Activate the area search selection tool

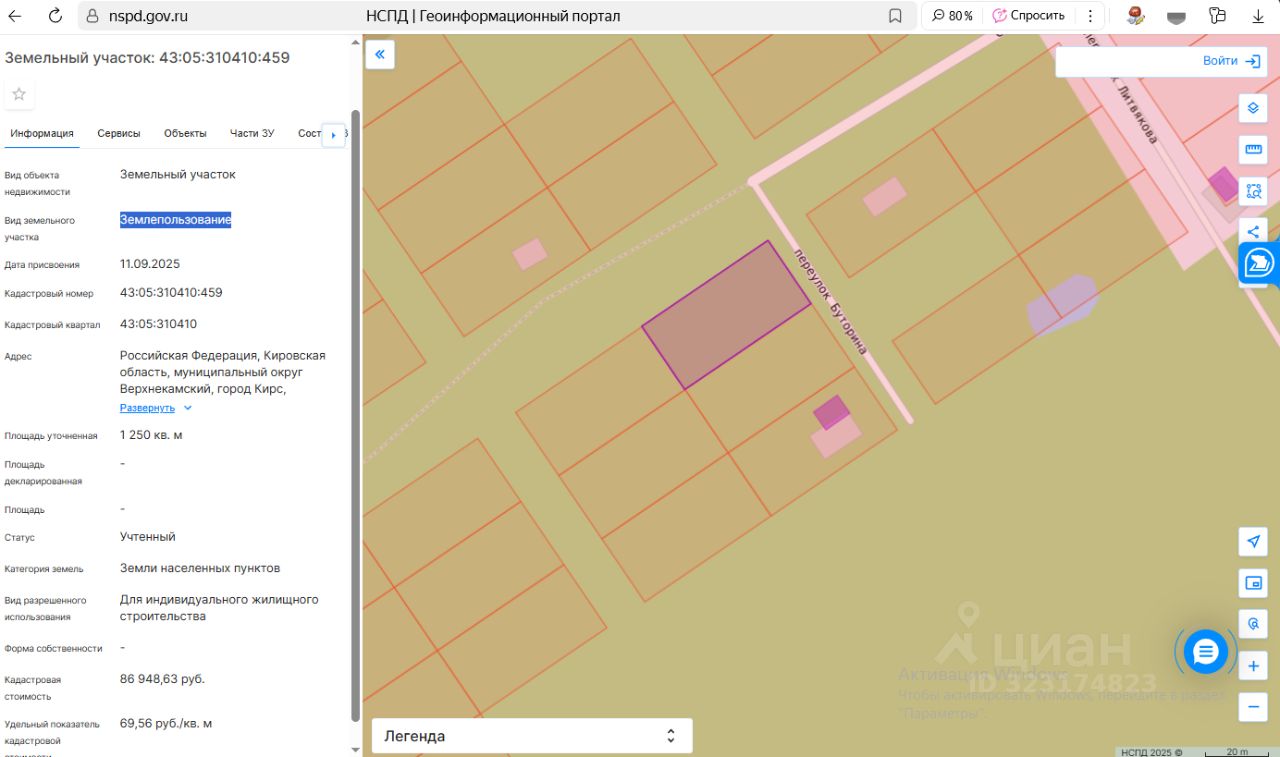pos(1253,191)
